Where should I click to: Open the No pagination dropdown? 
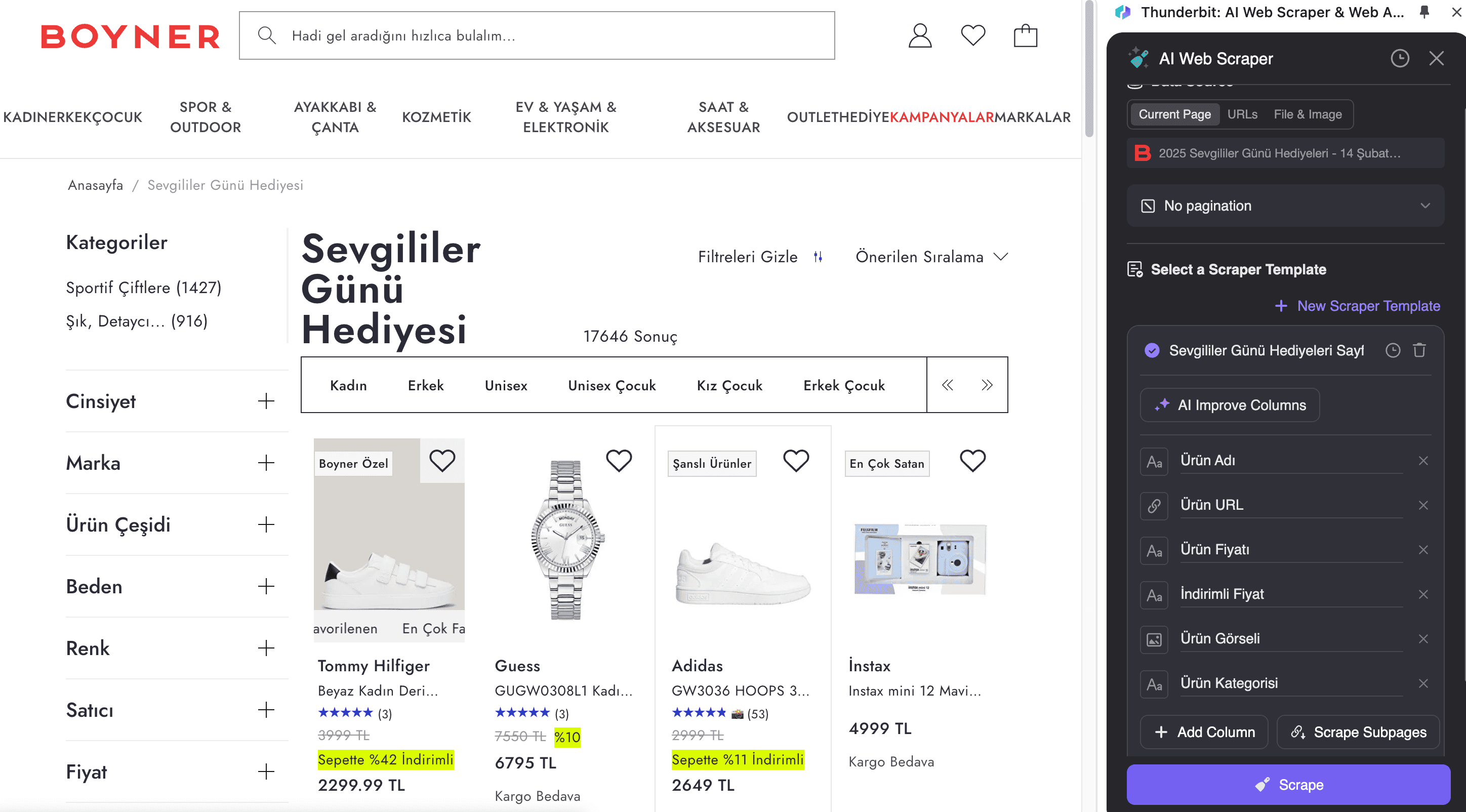point(1285,206)
